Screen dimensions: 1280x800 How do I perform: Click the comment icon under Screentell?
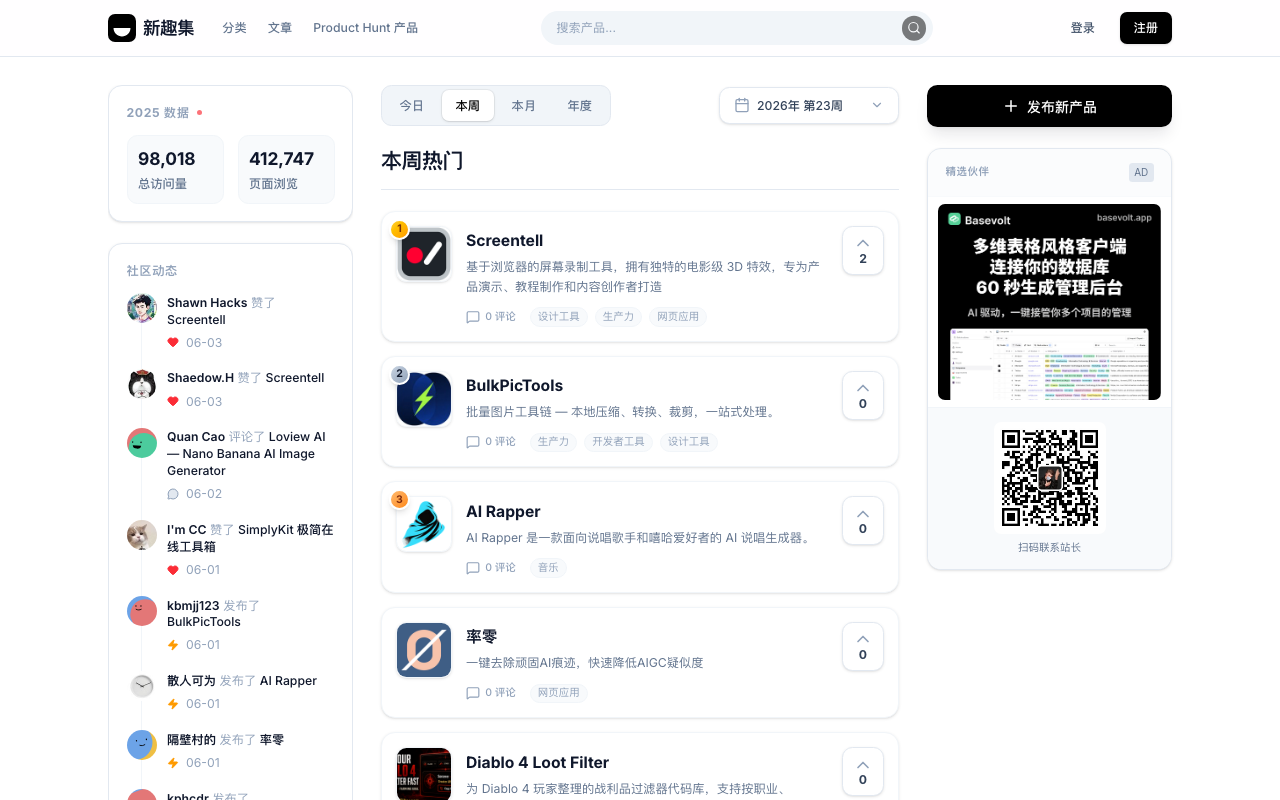pos(473,317)
